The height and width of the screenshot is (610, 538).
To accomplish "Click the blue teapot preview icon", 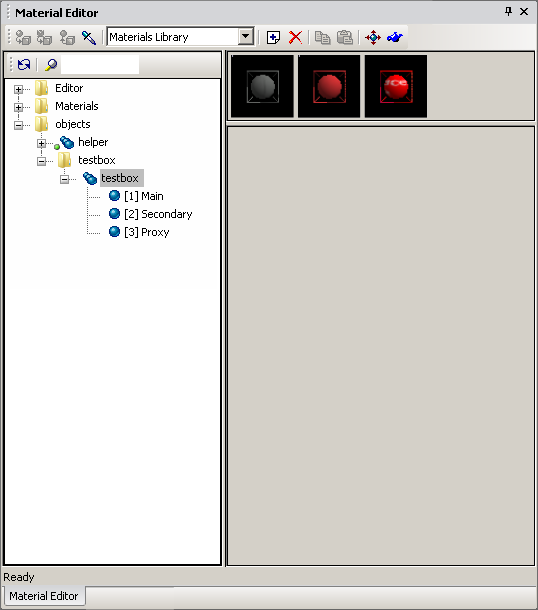I will [395, 37].
